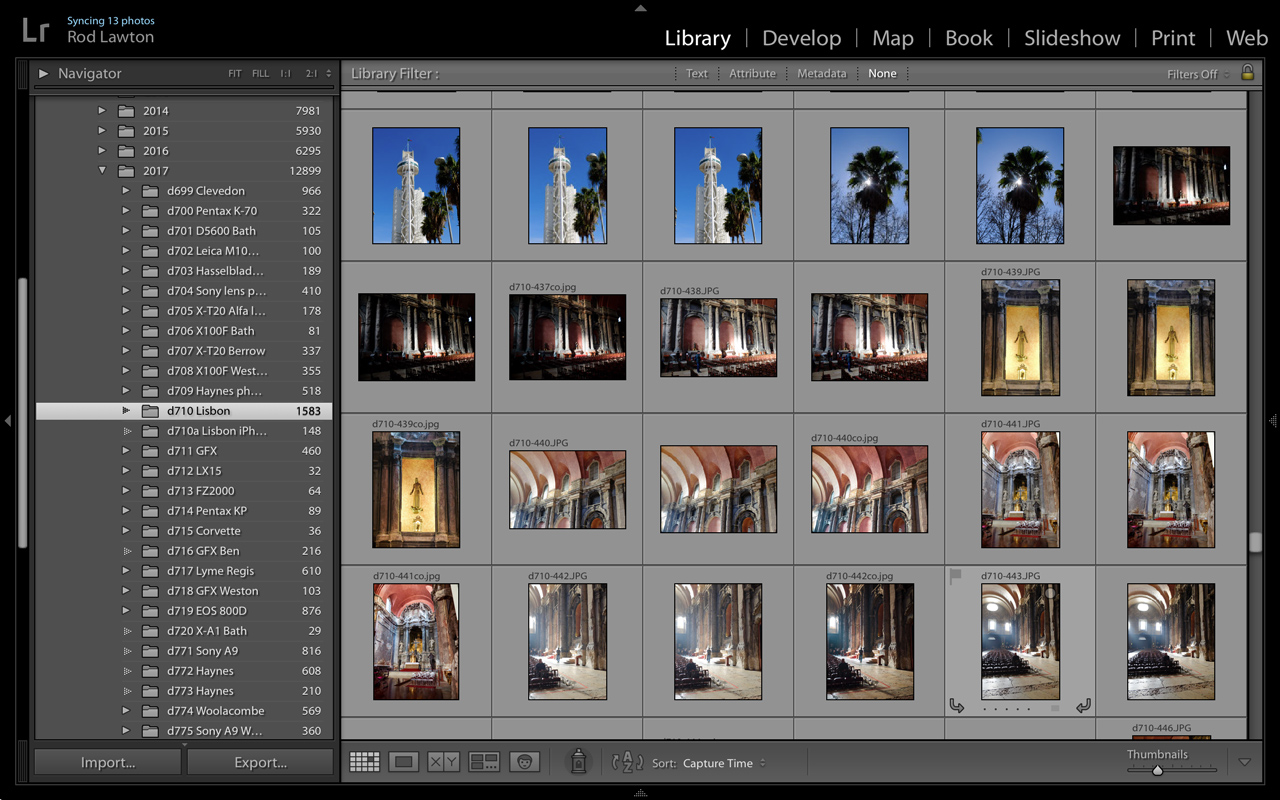Open Compare view with the XY icon
Image resolution: width=1280 pixels, height=800 pixels.
point(443,762)
